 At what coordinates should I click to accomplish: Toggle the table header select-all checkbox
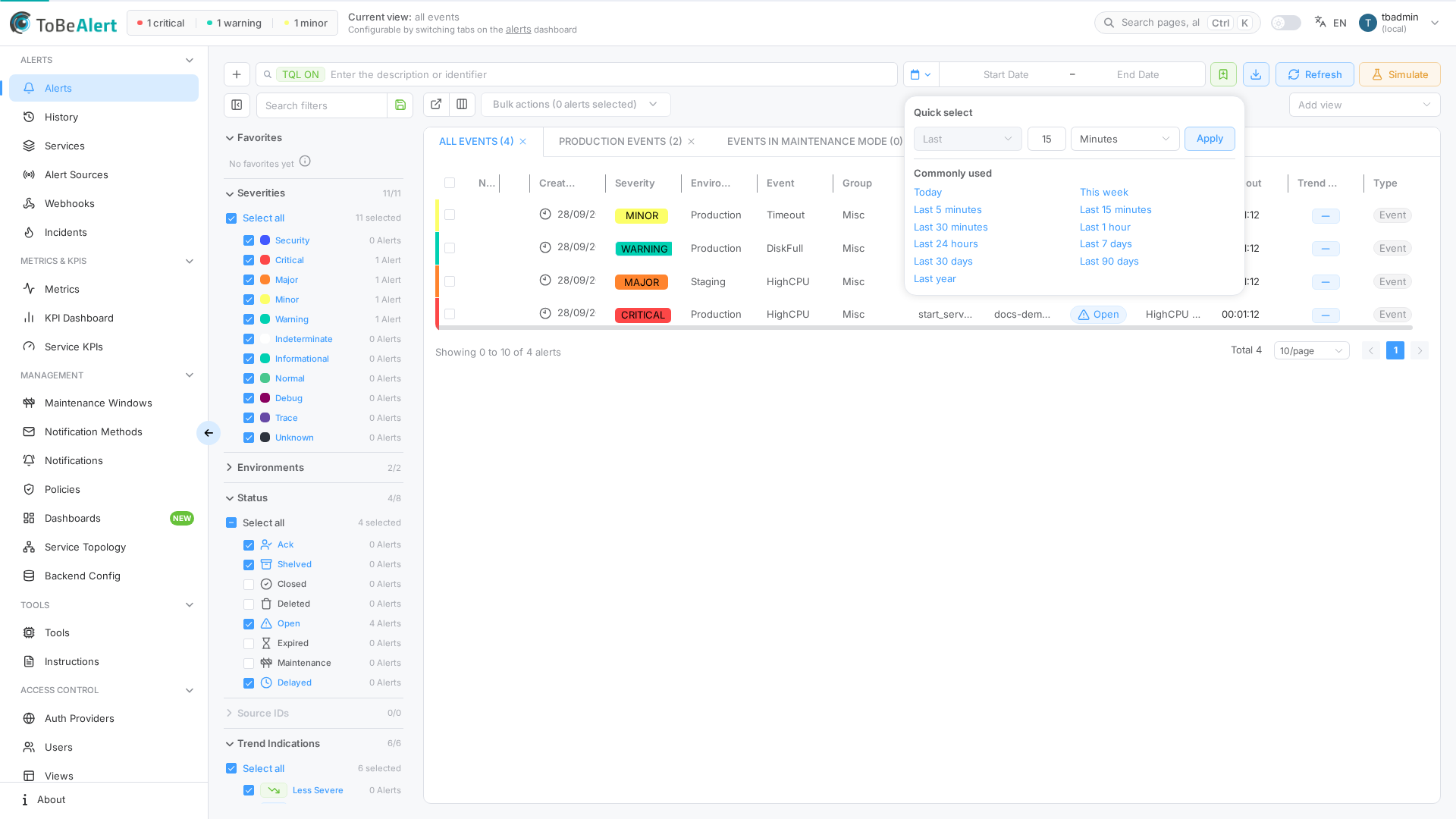[450, 183]
